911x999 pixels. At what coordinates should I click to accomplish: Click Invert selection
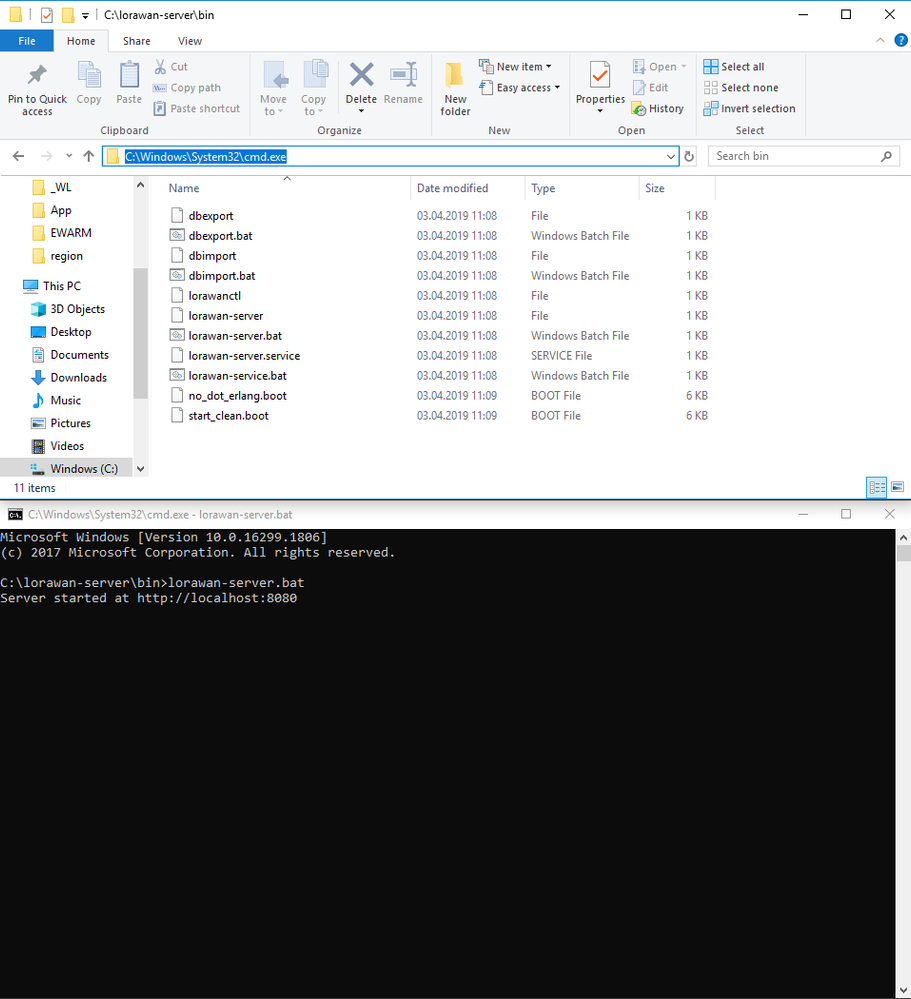tap(749, 109)
